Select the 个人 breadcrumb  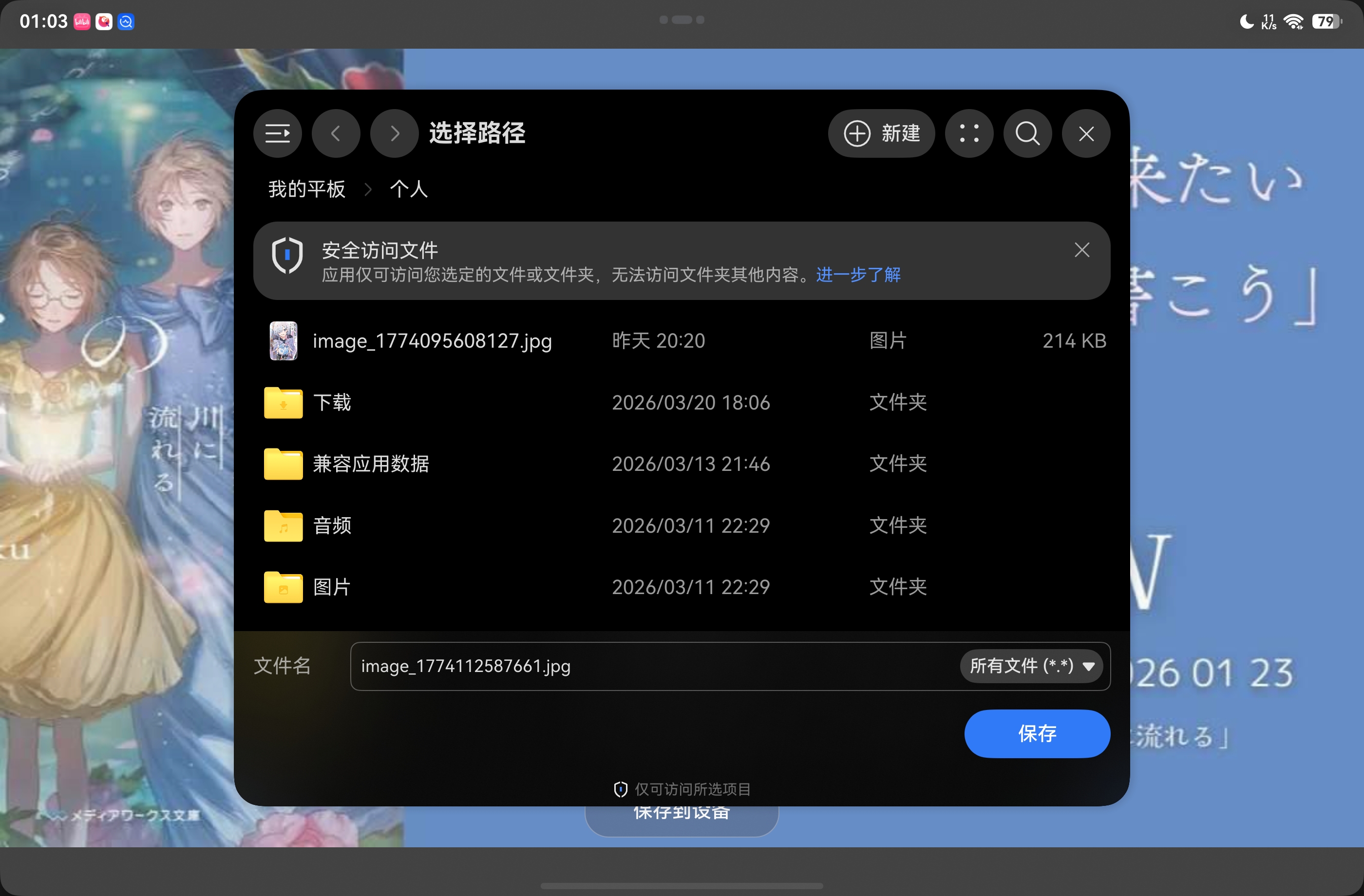pos(409,188)
